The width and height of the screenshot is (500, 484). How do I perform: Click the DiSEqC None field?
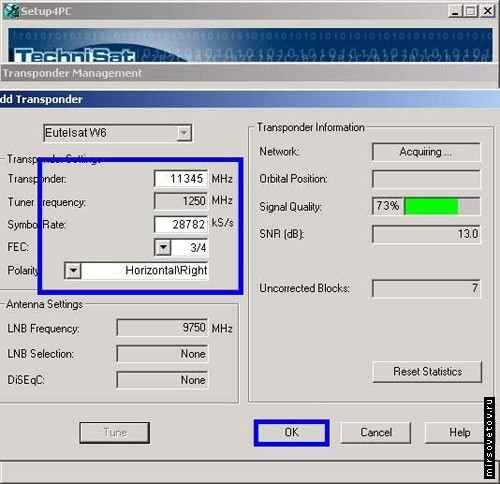click(x=162, y=380)
